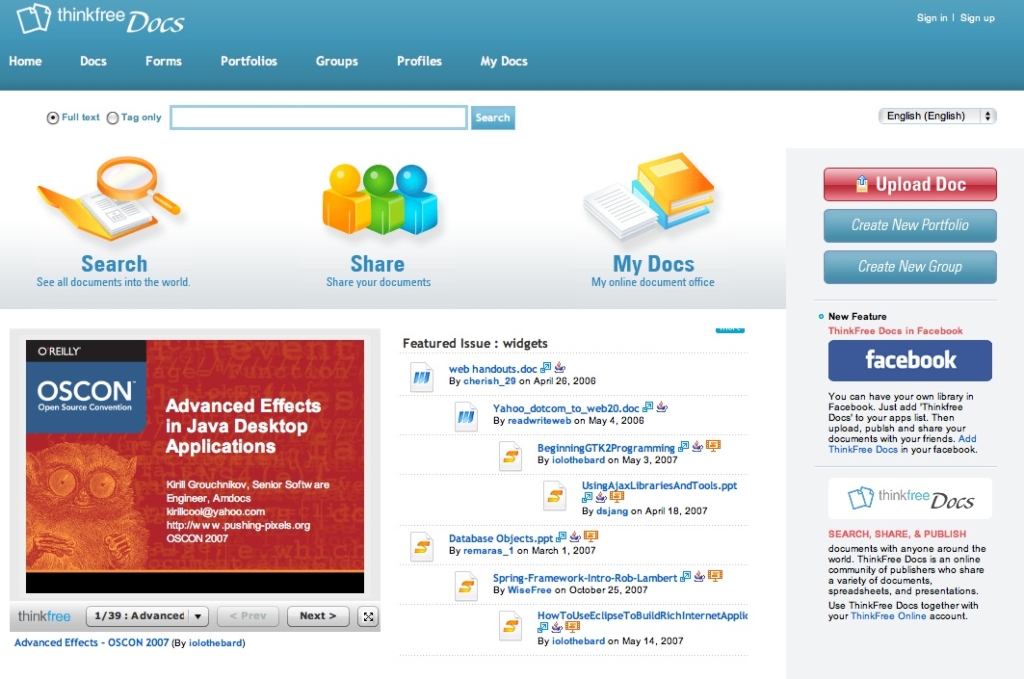
Task: Select the Tag only radio button
Action: click(112, 118)
